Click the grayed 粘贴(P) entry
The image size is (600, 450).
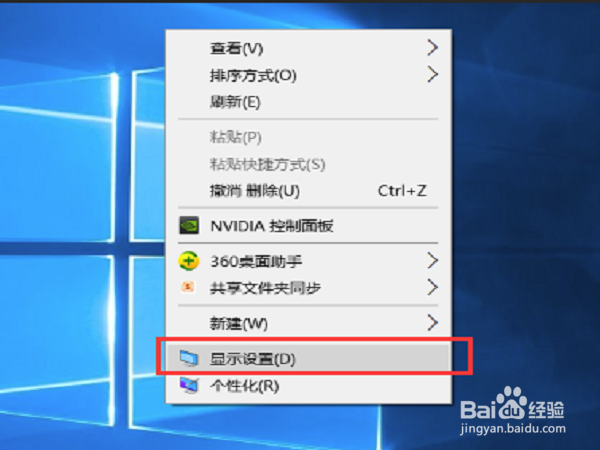click(x=308, y=137)
